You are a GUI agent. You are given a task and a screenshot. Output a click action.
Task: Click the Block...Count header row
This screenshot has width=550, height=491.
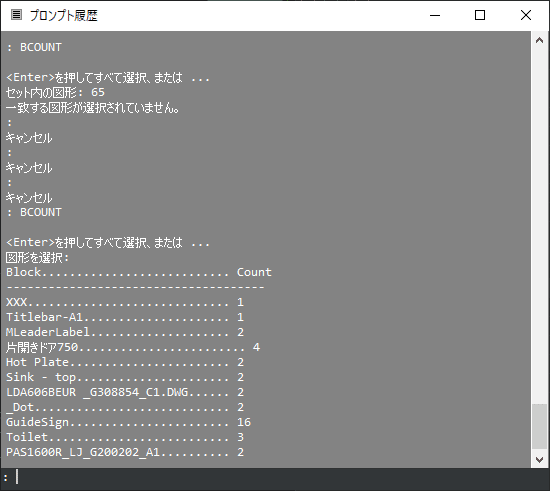pyautogui.click(x=139, y=272)
